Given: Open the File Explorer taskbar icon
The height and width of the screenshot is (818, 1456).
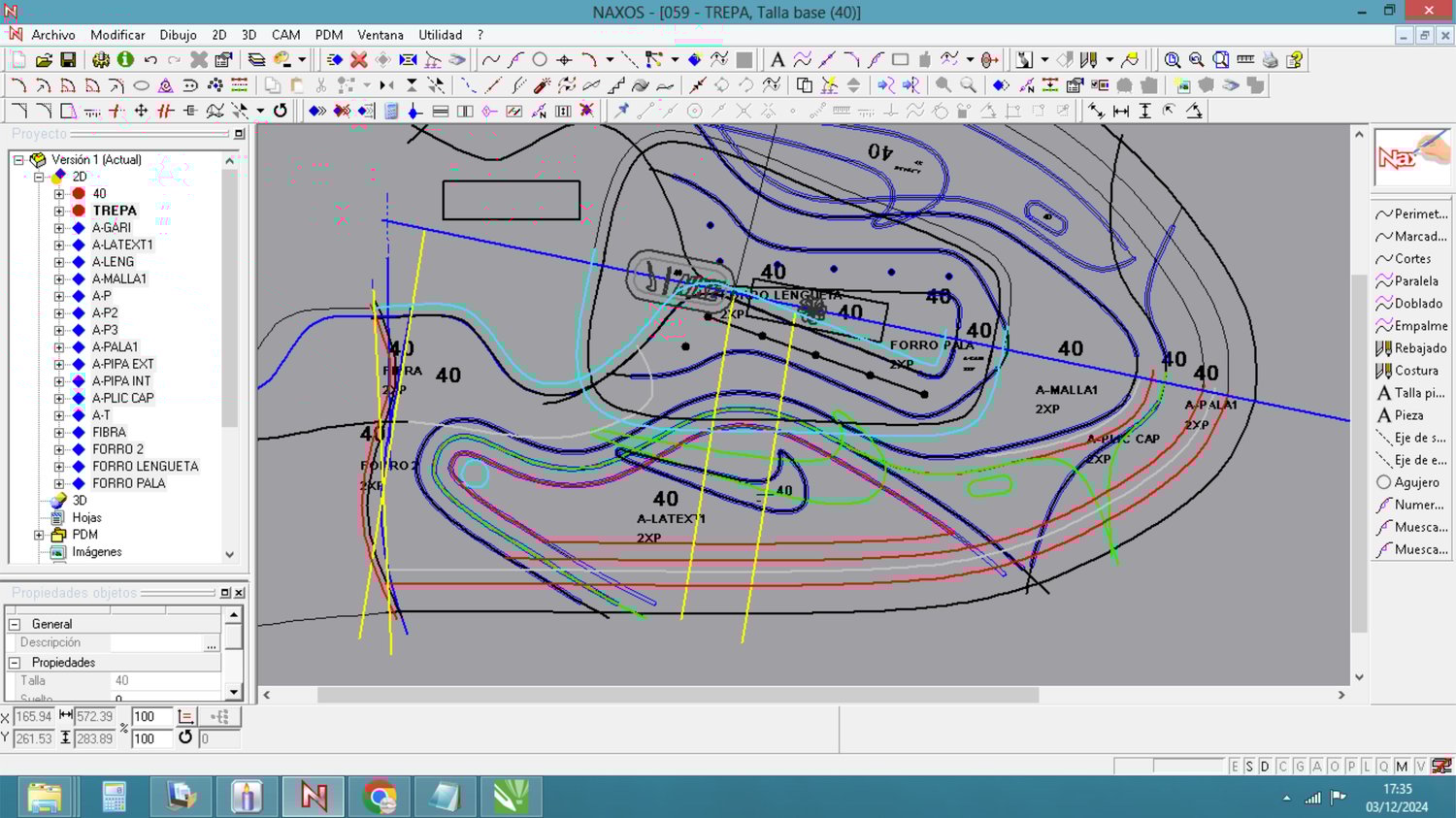Looking at the screenshot, I should tap(45, 797).
